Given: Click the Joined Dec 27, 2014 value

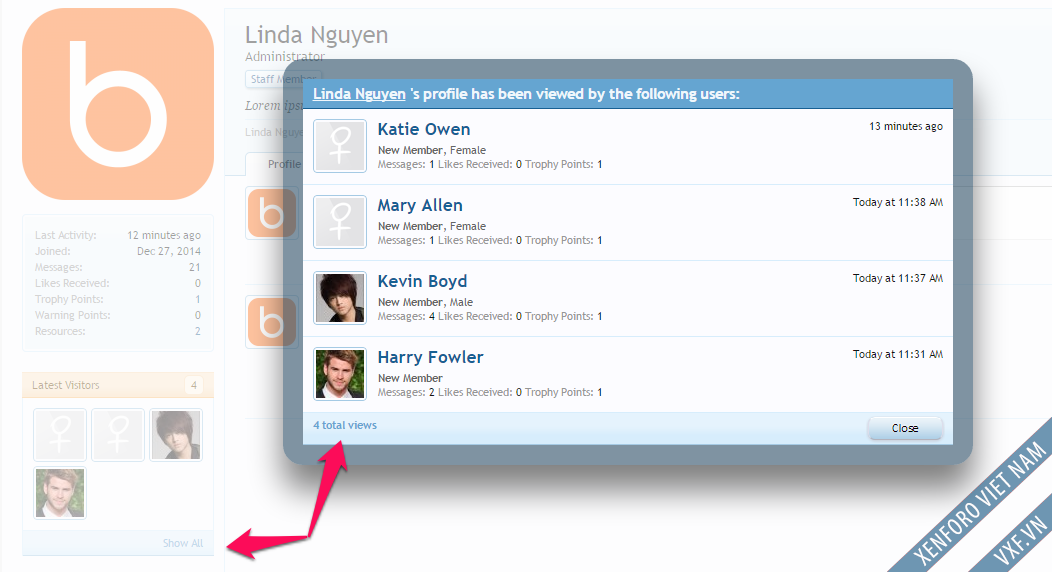Looking at the screenshot, I should [x=168, y=251].
